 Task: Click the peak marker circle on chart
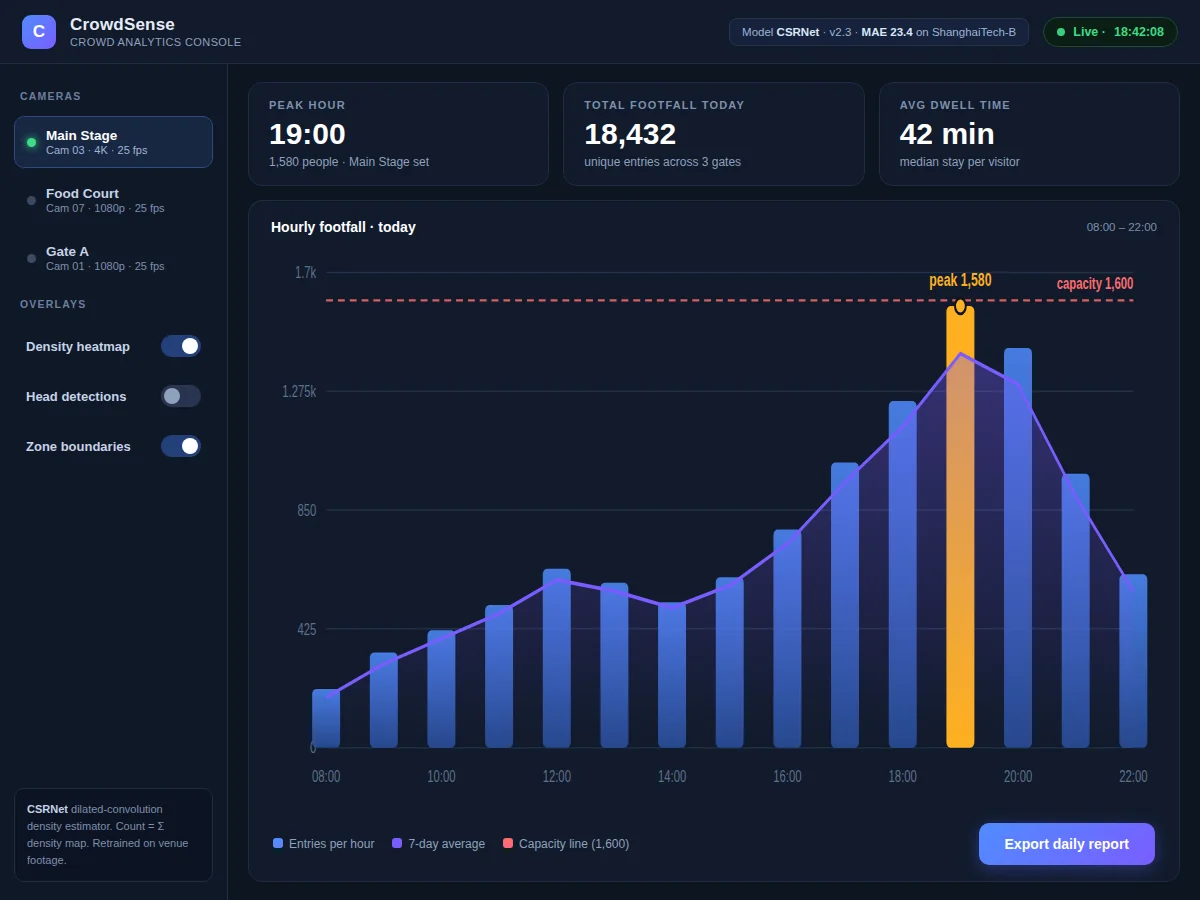(x=960, y=306)
